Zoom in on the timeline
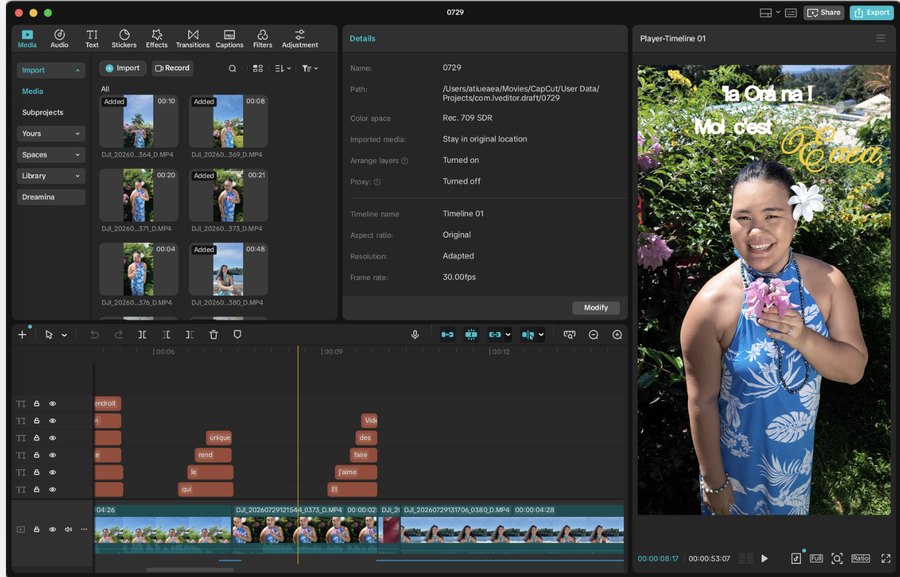 (617, 335)
